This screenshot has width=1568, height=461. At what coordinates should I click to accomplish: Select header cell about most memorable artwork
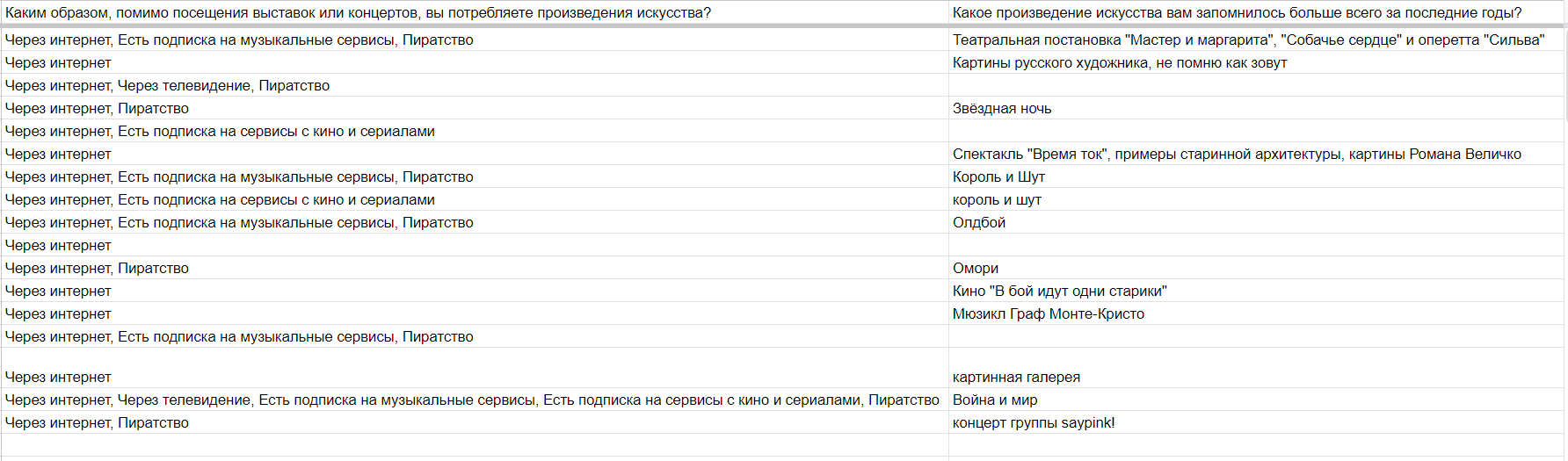(1256, 12)
